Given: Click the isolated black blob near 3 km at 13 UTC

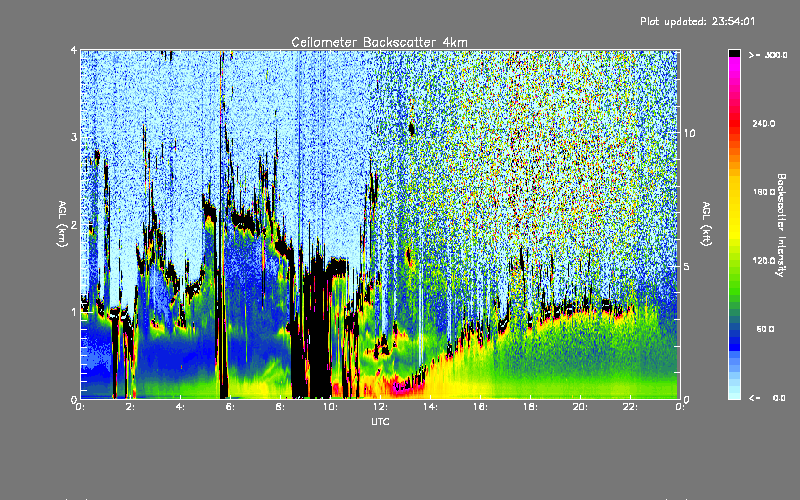Looking at the screenshot, I should (x=411, y=129).
